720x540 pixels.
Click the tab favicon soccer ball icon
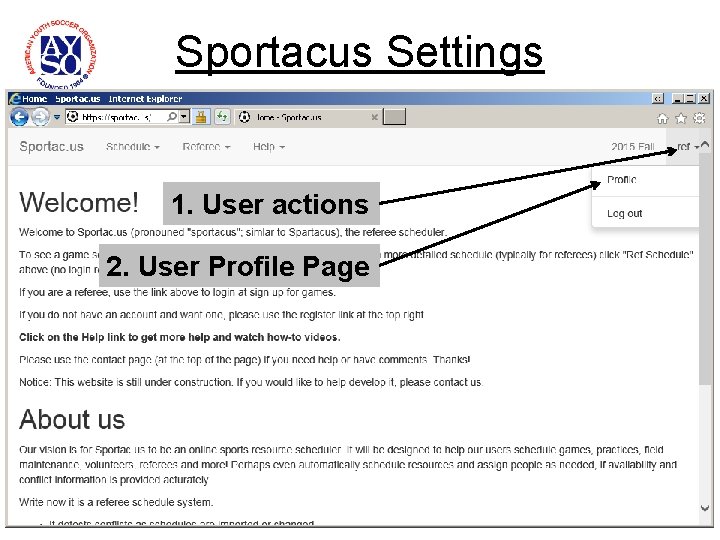245,118
